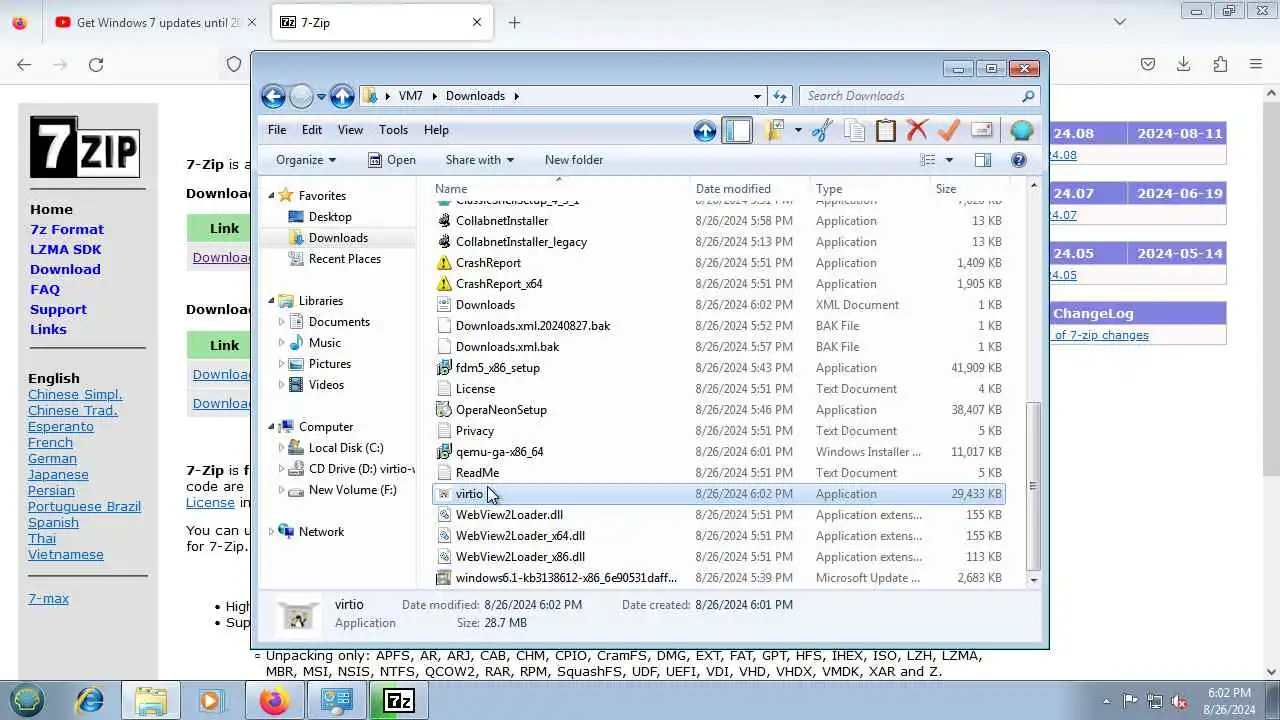Viewport: 1280px width, 720px height.
Task: Open the Help menu in Explorer
Action: 436,130
